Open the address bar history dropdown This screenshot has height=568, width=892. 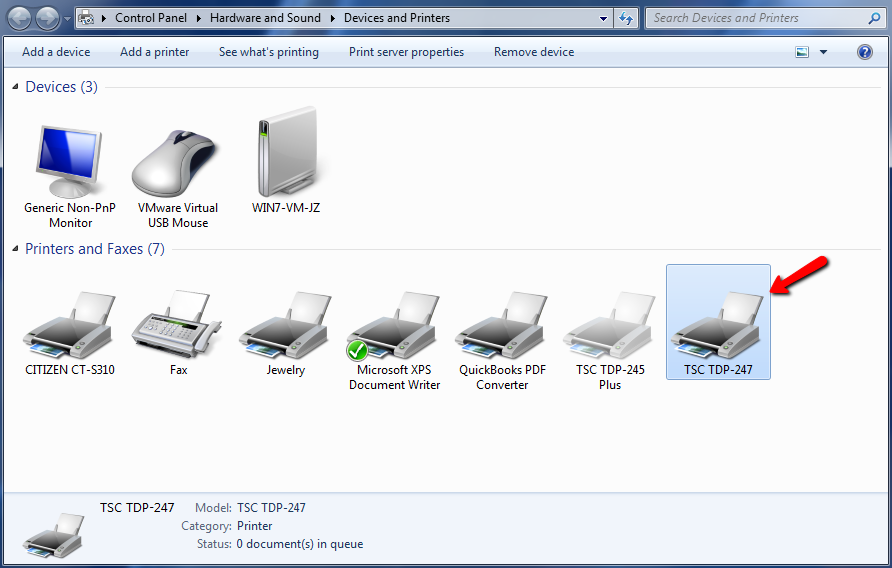(x=604, y=18)
